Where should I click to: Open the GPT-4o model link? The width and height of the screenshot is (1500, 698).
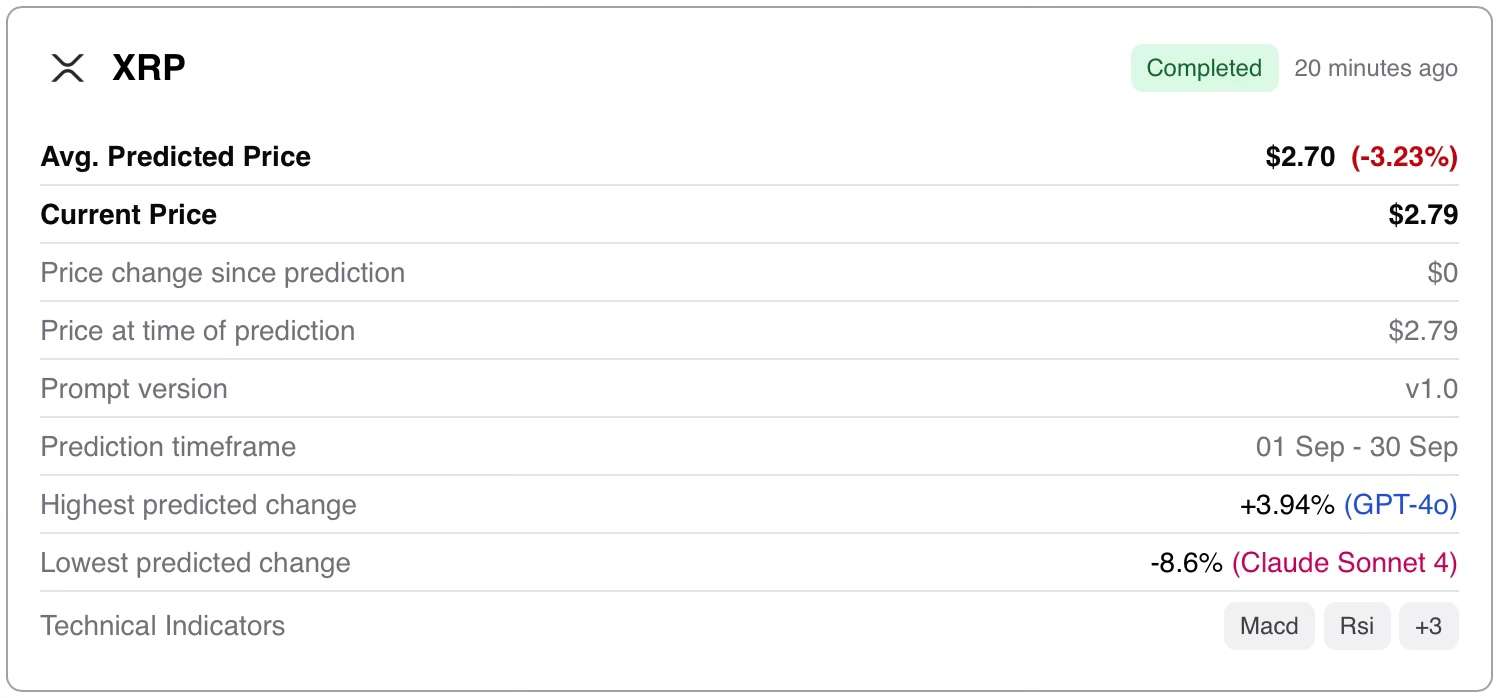[x=1400, y=505]
